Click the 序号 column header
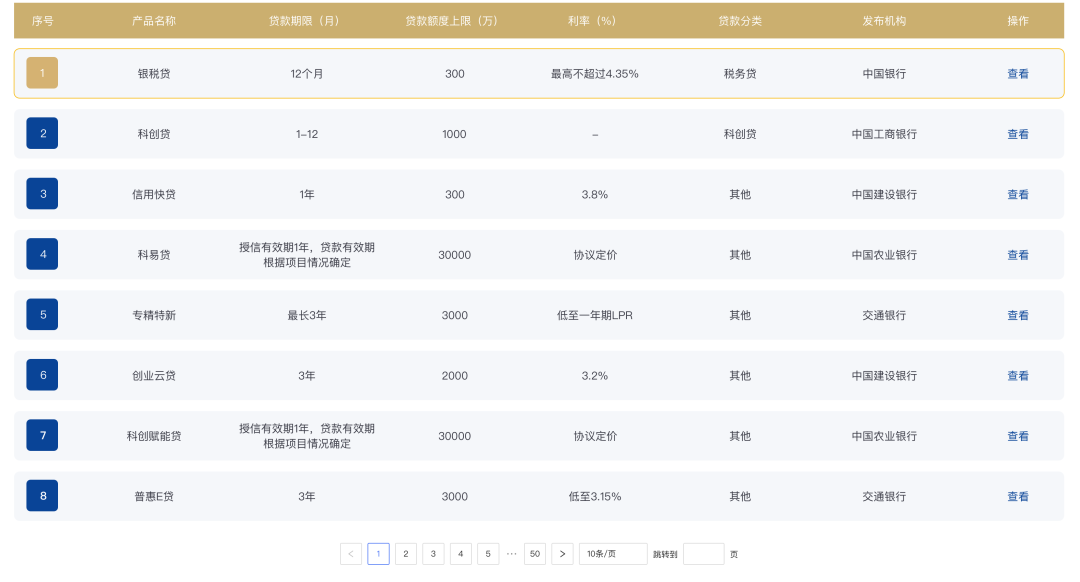 (43, 21)
